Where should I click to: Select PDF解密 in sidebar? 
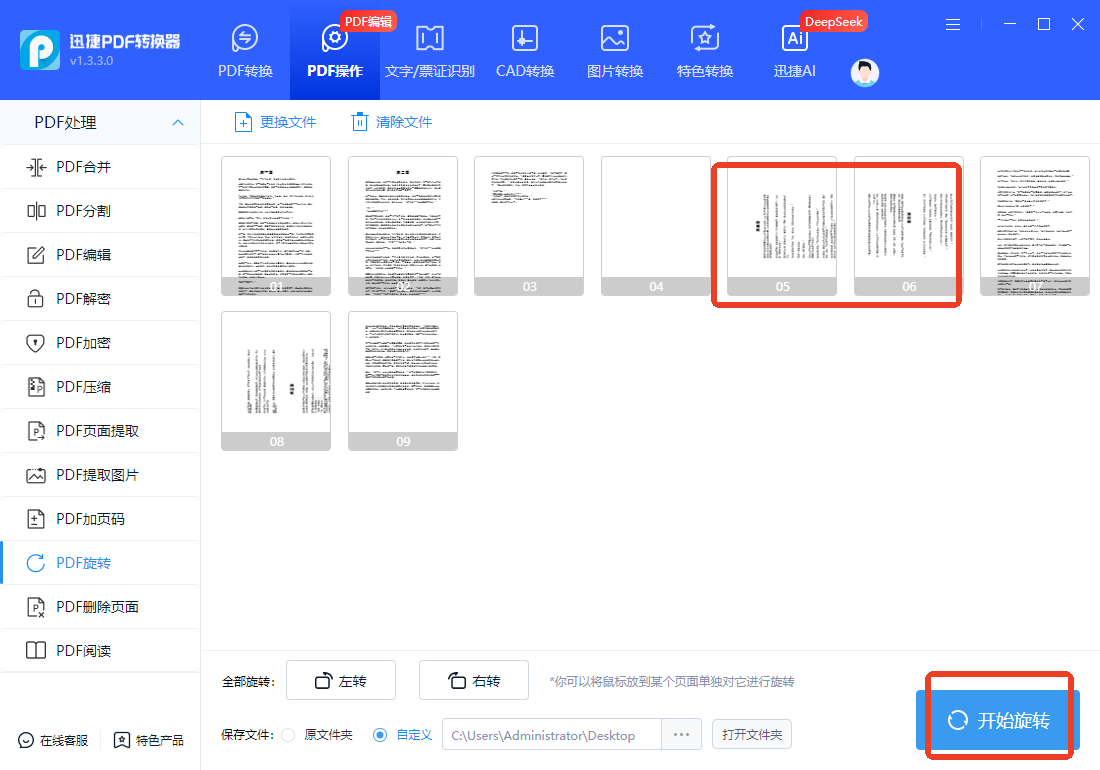coord(100,299)
